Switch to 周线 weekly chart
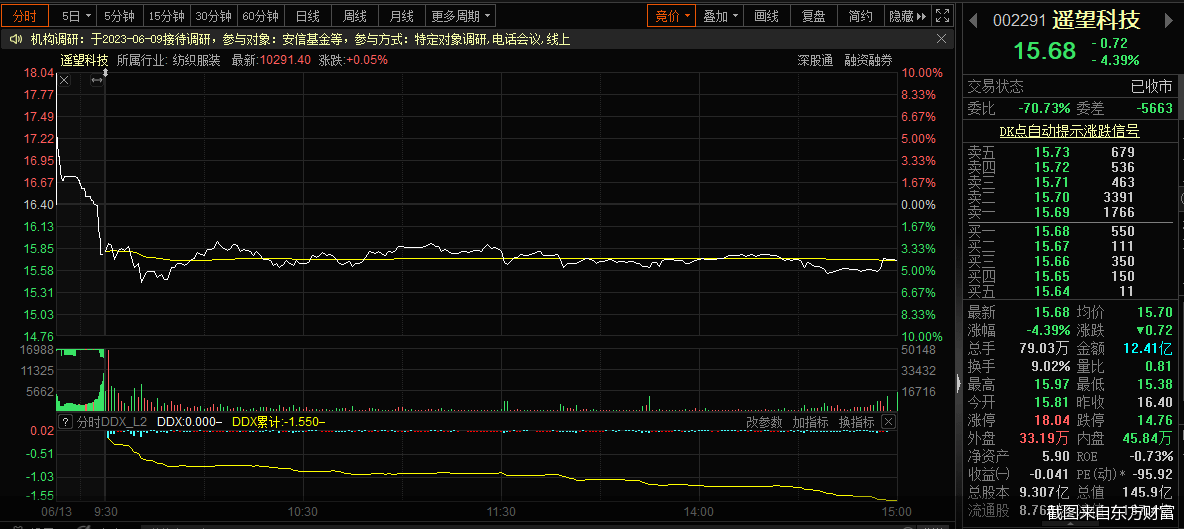The width and height of the screenshot is (1184, 529). (x=354, y=16)
